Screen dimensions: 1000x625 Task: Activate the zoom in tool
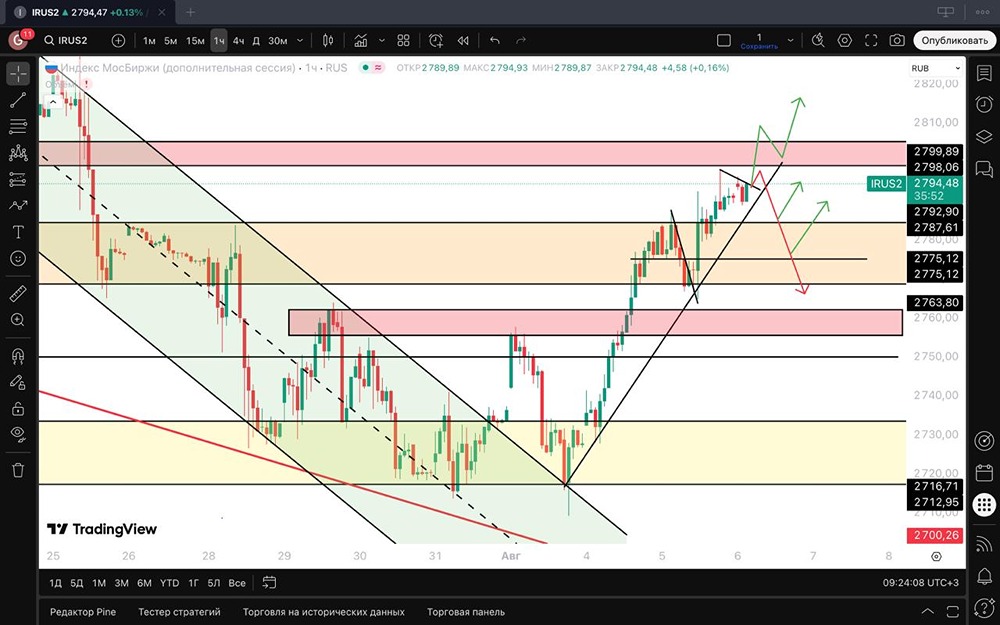click(x=18, y=320)
